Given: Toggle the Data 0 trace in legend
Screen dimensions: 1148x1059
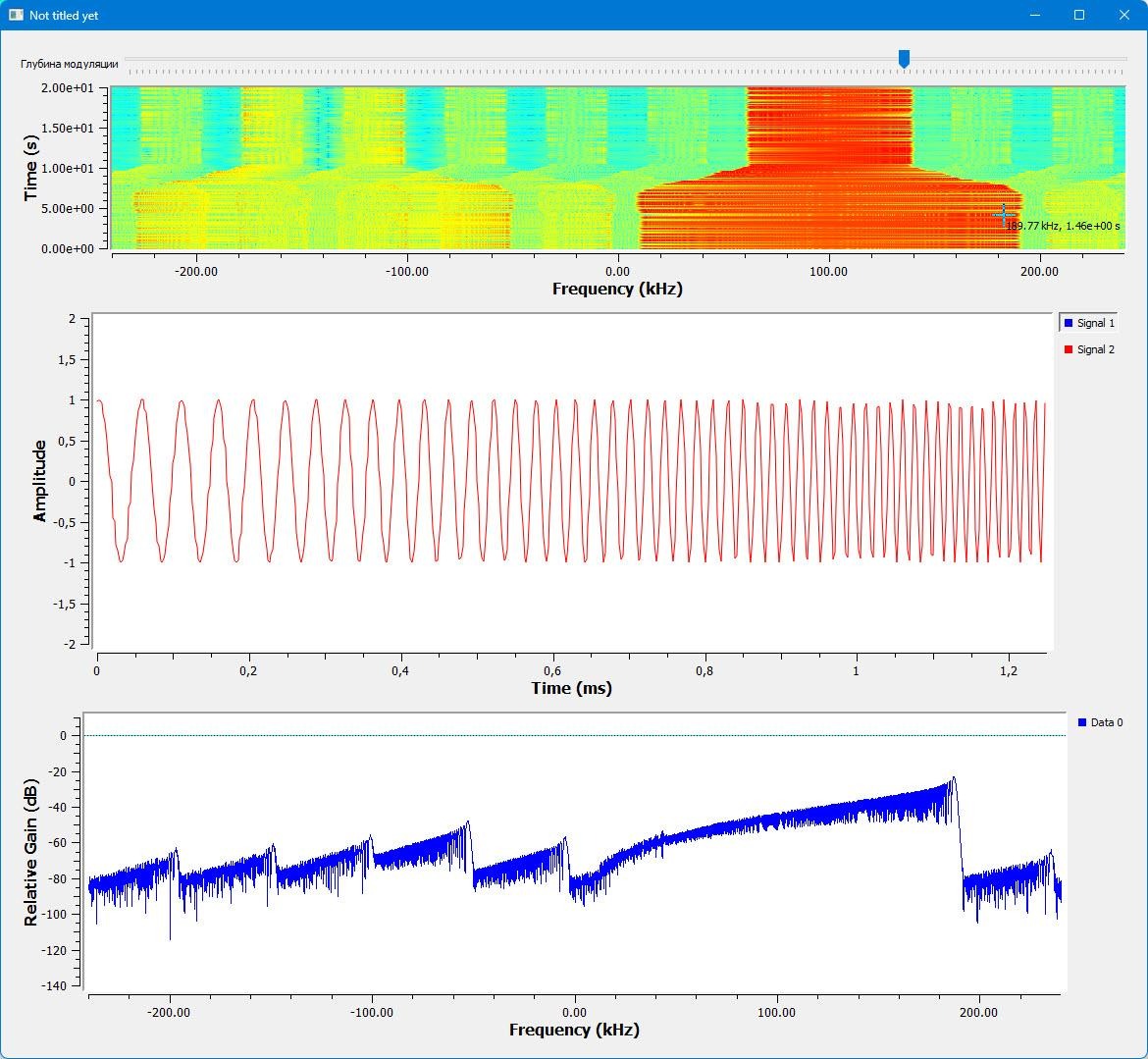Looking at the screenshot, I should pyautogui.click(x=1106, y=722).
